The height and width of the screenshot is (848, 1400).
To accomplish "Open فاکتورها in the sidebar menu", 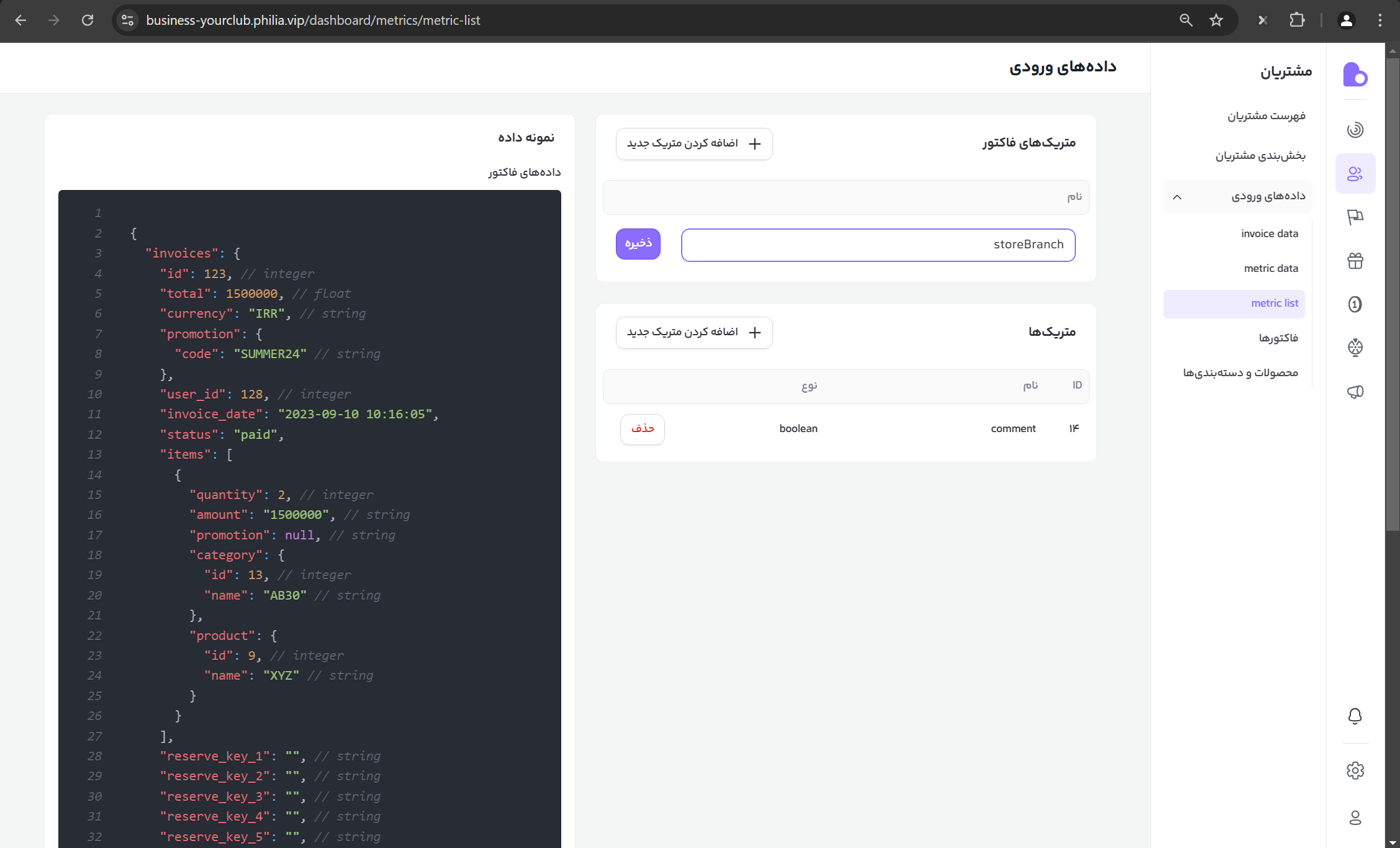I will (x=1278, y=338).
